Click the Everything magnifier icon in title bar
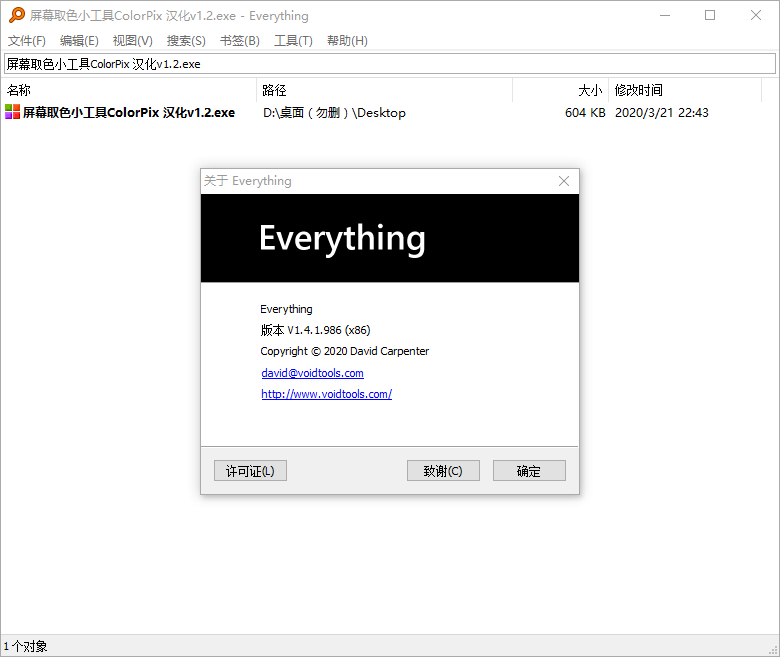780x657 pixels. 16,15
